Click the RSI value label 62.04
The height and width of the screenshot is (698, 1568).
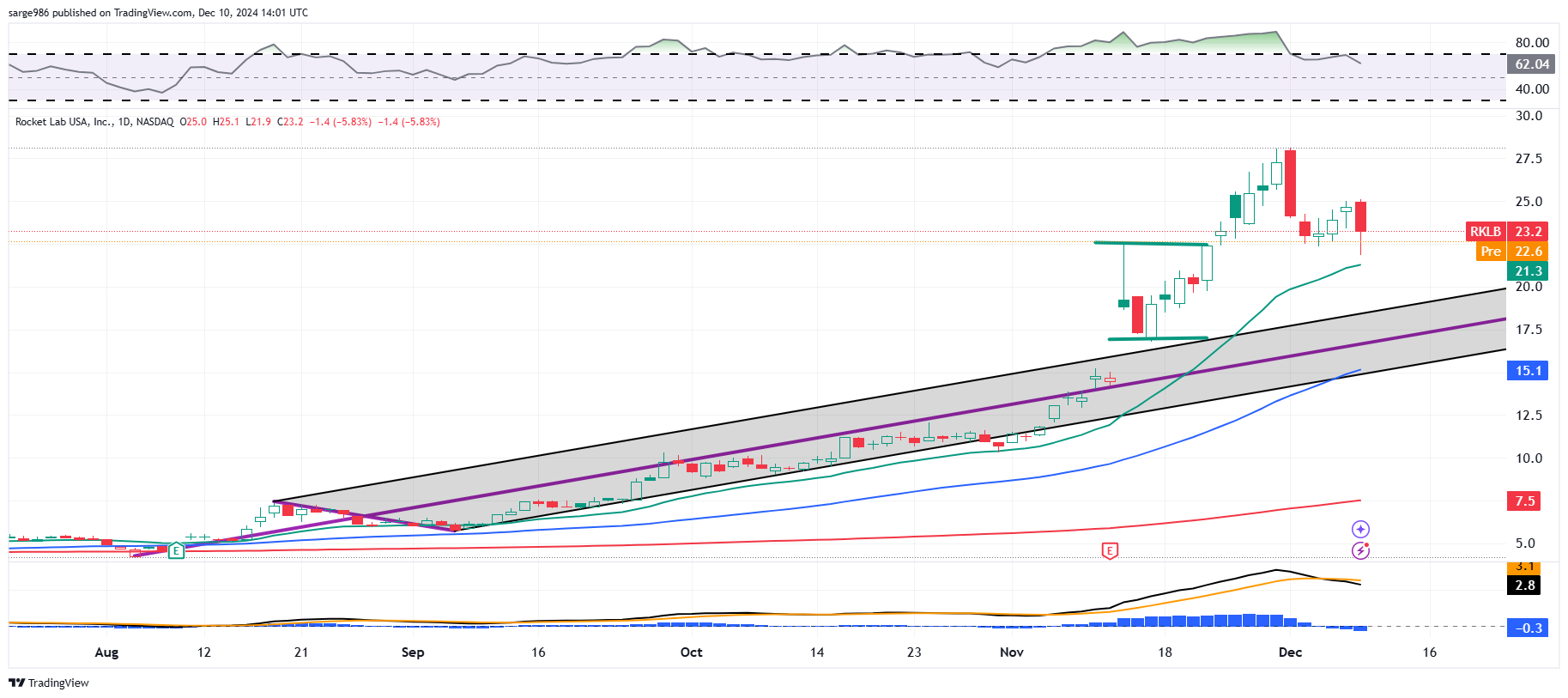(1532, 64)
